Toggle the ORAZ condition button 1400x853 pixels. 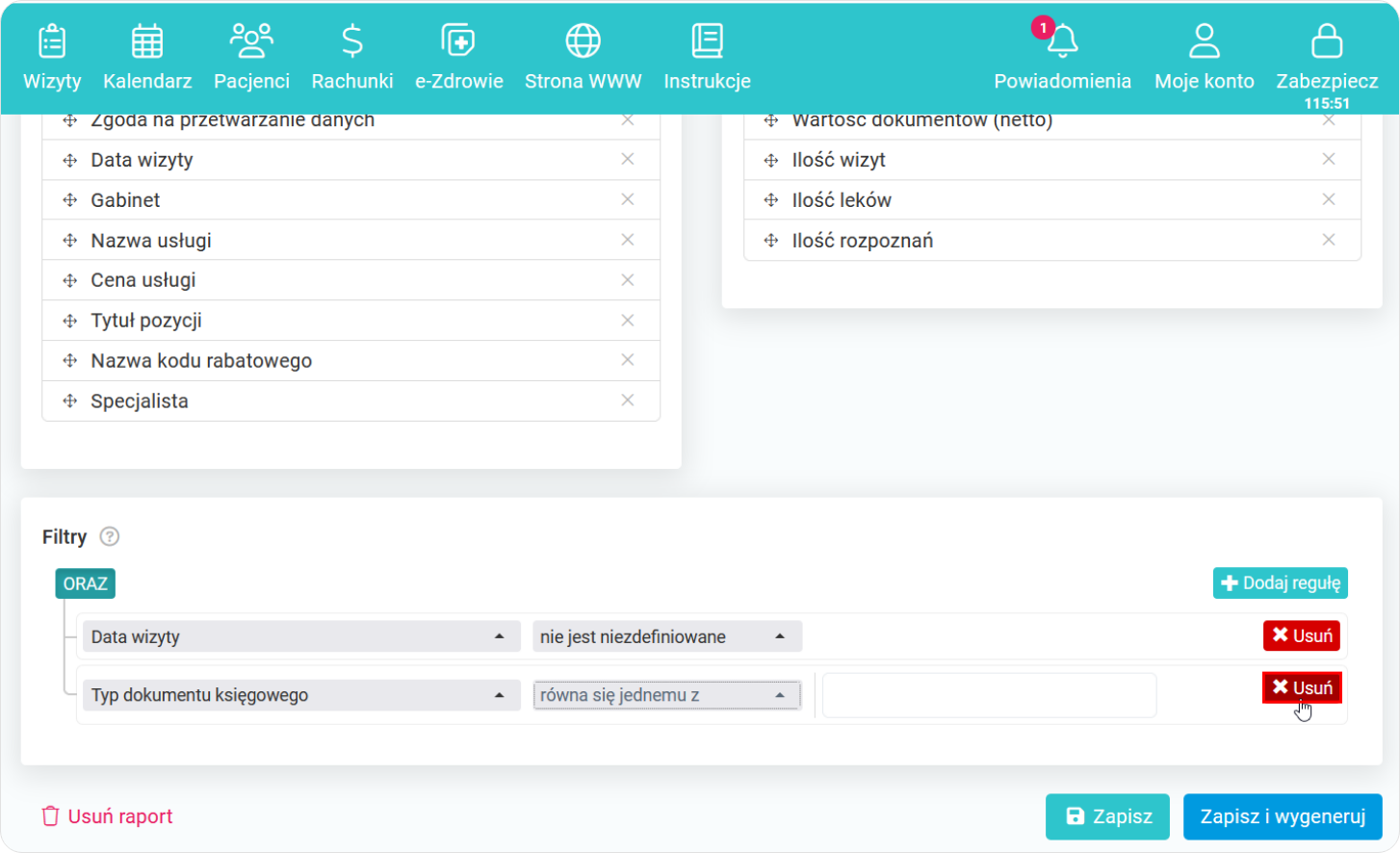(x=86, y=583)
